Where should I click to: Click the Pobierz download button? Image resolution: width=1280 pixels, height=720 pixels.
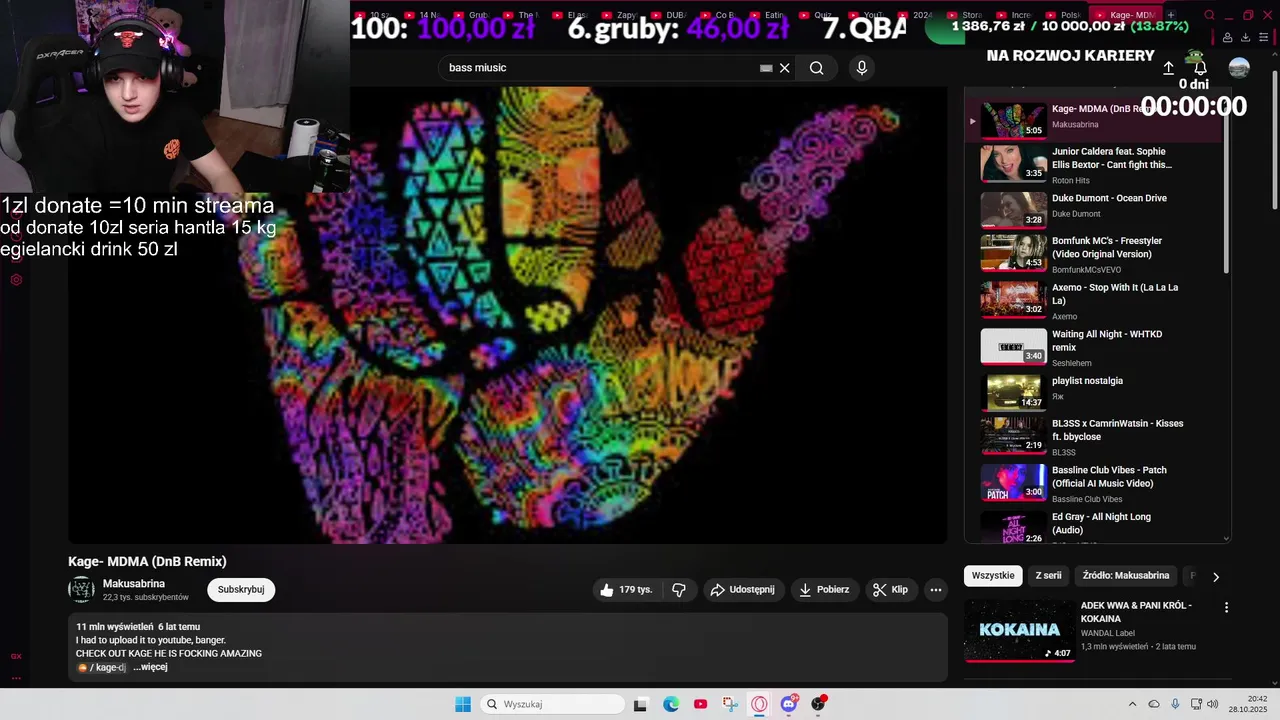(824, 590)
